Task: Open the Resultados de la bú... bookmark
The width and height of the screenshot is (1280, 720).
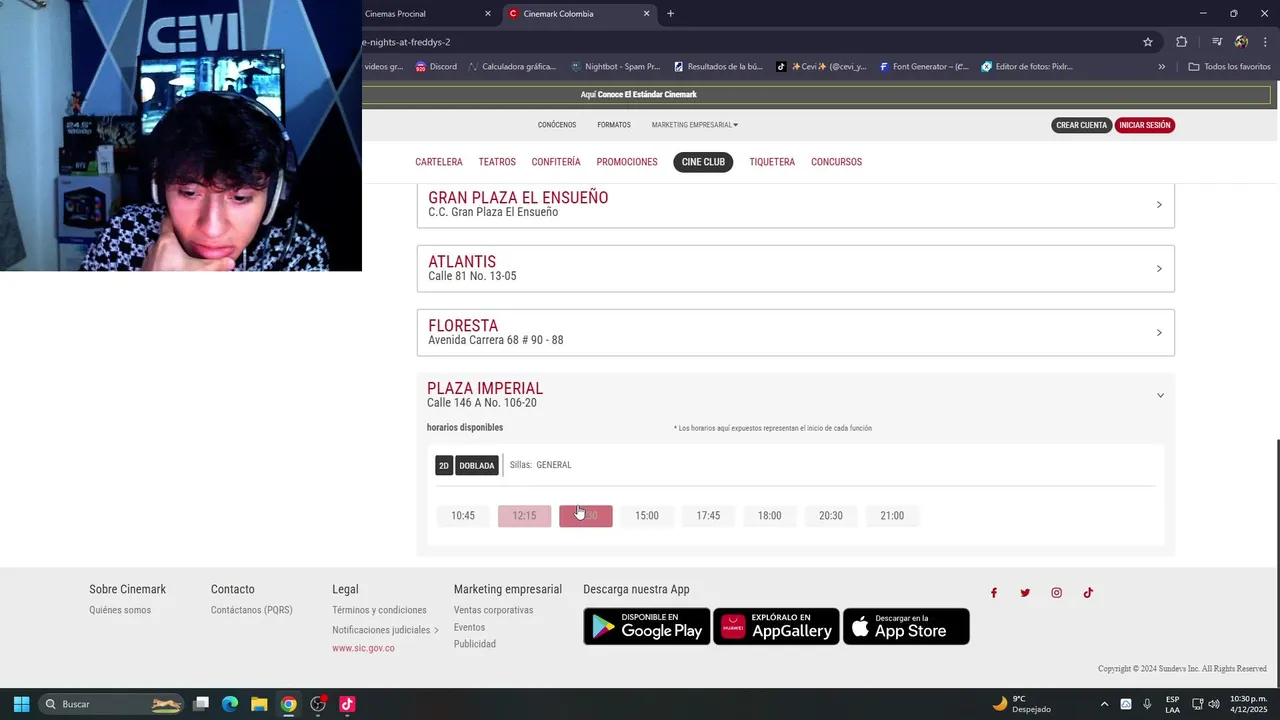Action: click(x=718, y=67)
